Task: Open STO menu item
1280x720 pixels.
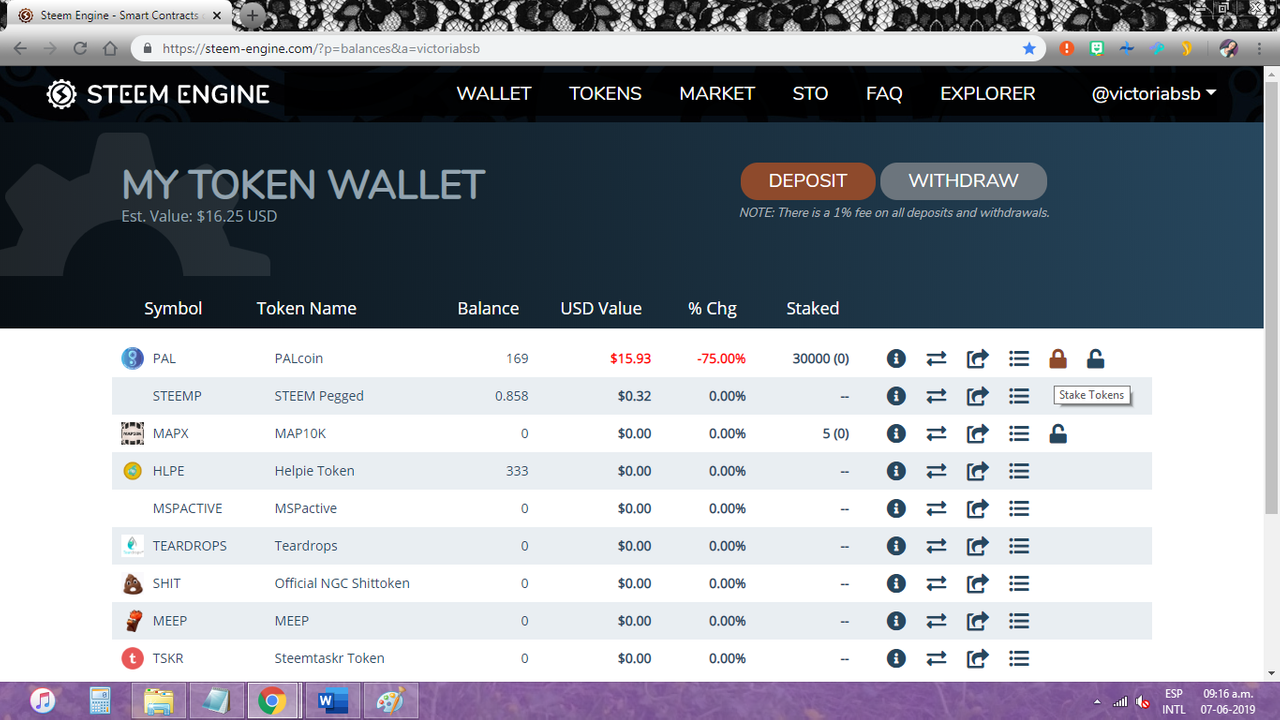Action: click(x=810, y=94)
